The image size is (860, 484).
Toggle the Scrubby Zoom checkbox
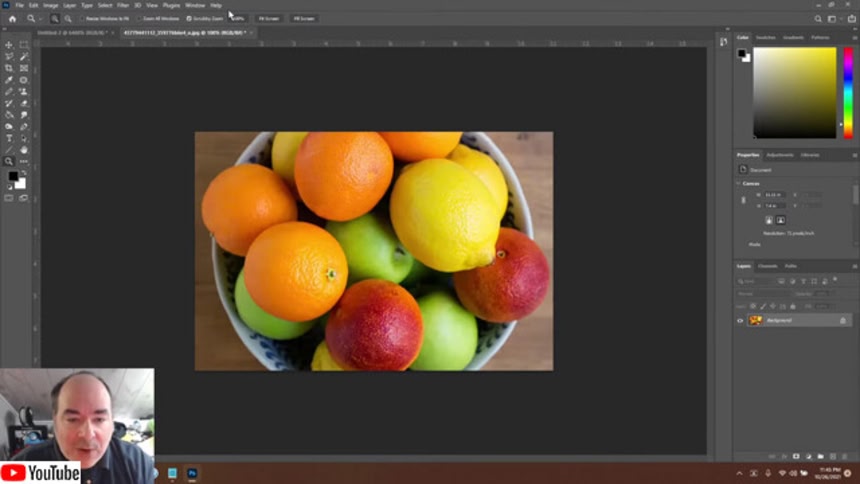coord(190,18)
